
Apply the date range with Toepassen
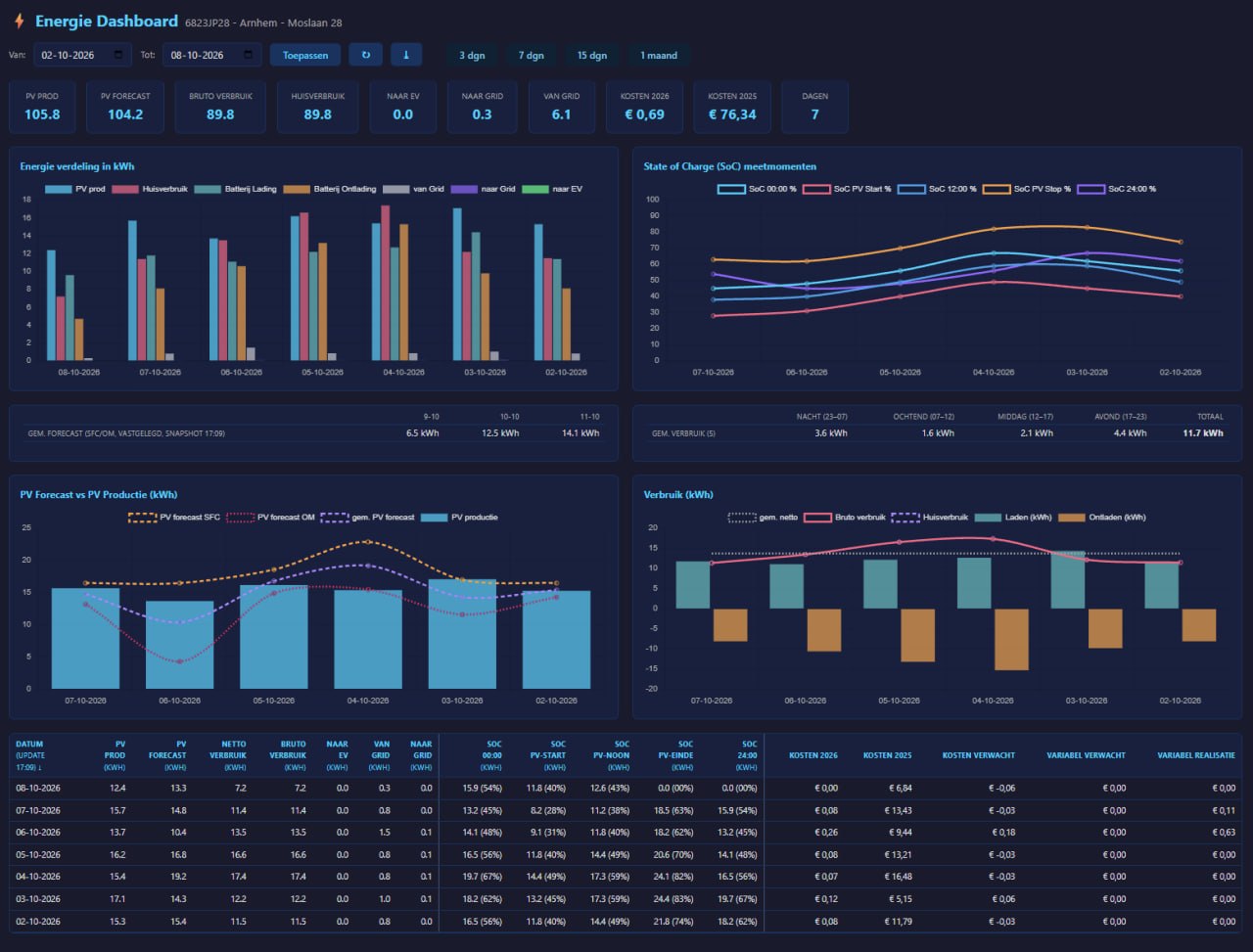point(305,55)
